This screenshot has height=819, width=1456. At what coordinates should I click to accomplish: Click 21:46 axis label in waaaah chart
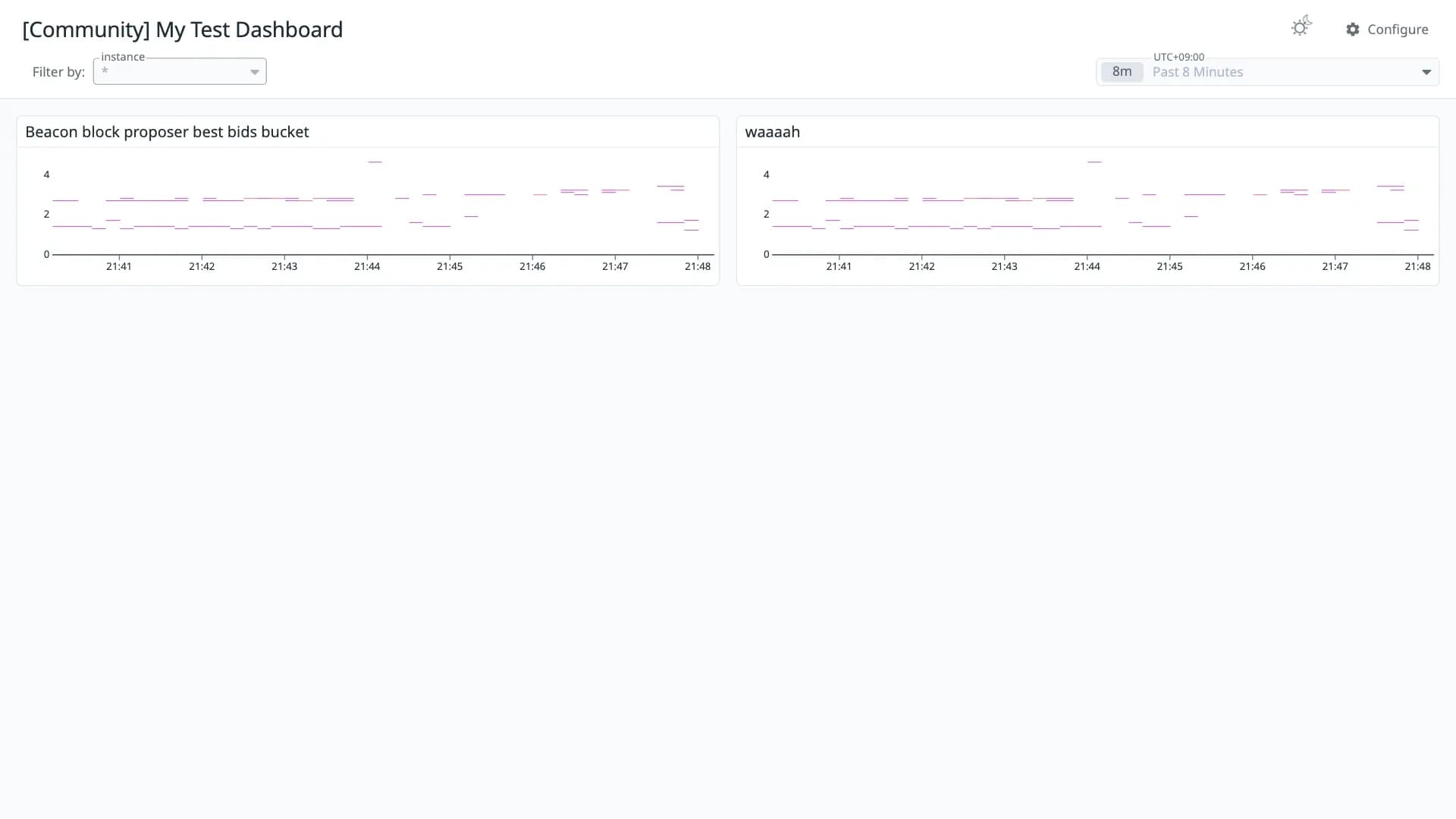tap(1252, 266)
